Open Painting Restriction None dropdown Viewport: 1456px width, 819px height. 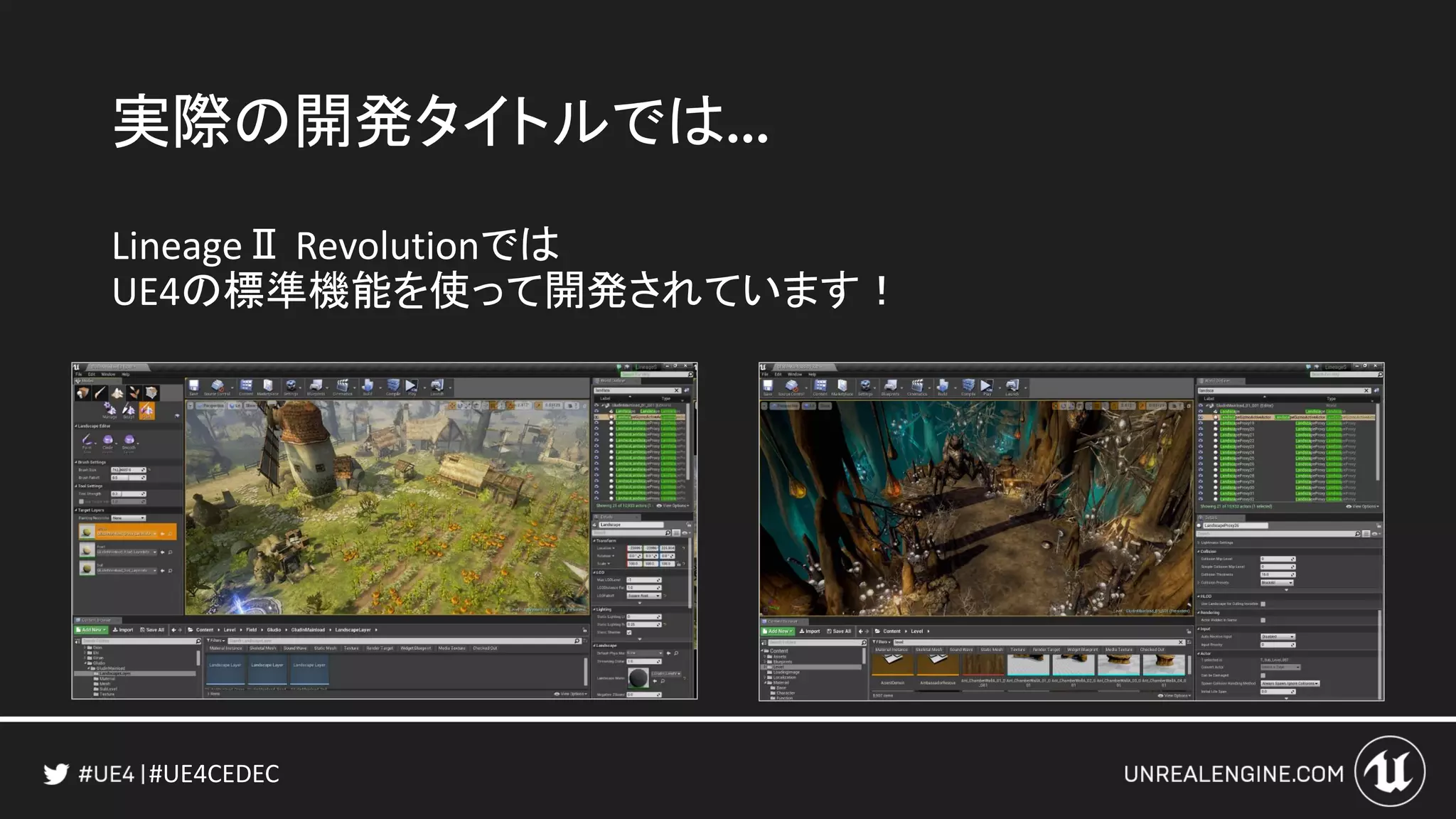[128, 518]
